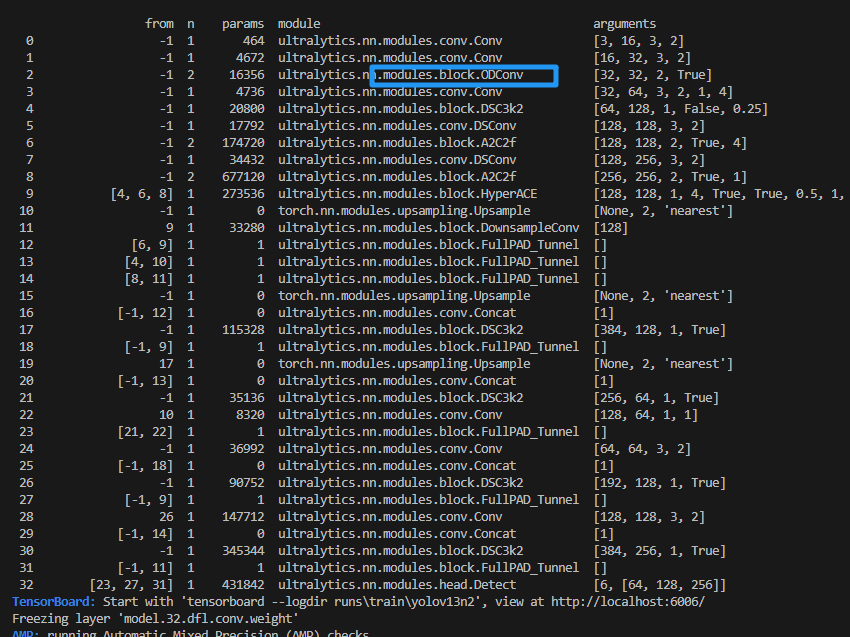Select the params value 4736
This screenshot has height=637, width=850.
(250, 92)
